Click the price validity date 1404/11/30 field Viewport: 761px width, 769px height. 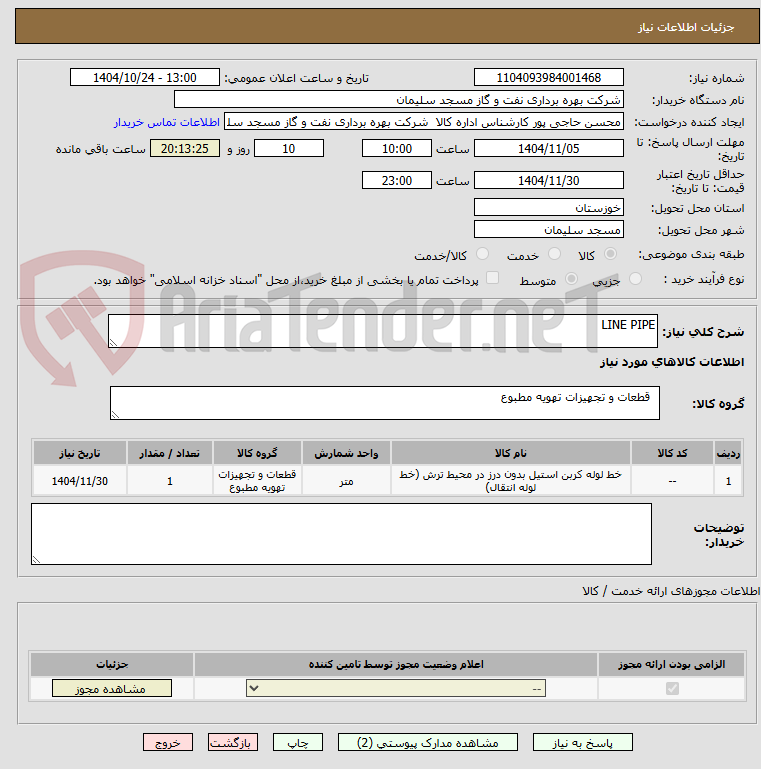click(x=549, y=180)
